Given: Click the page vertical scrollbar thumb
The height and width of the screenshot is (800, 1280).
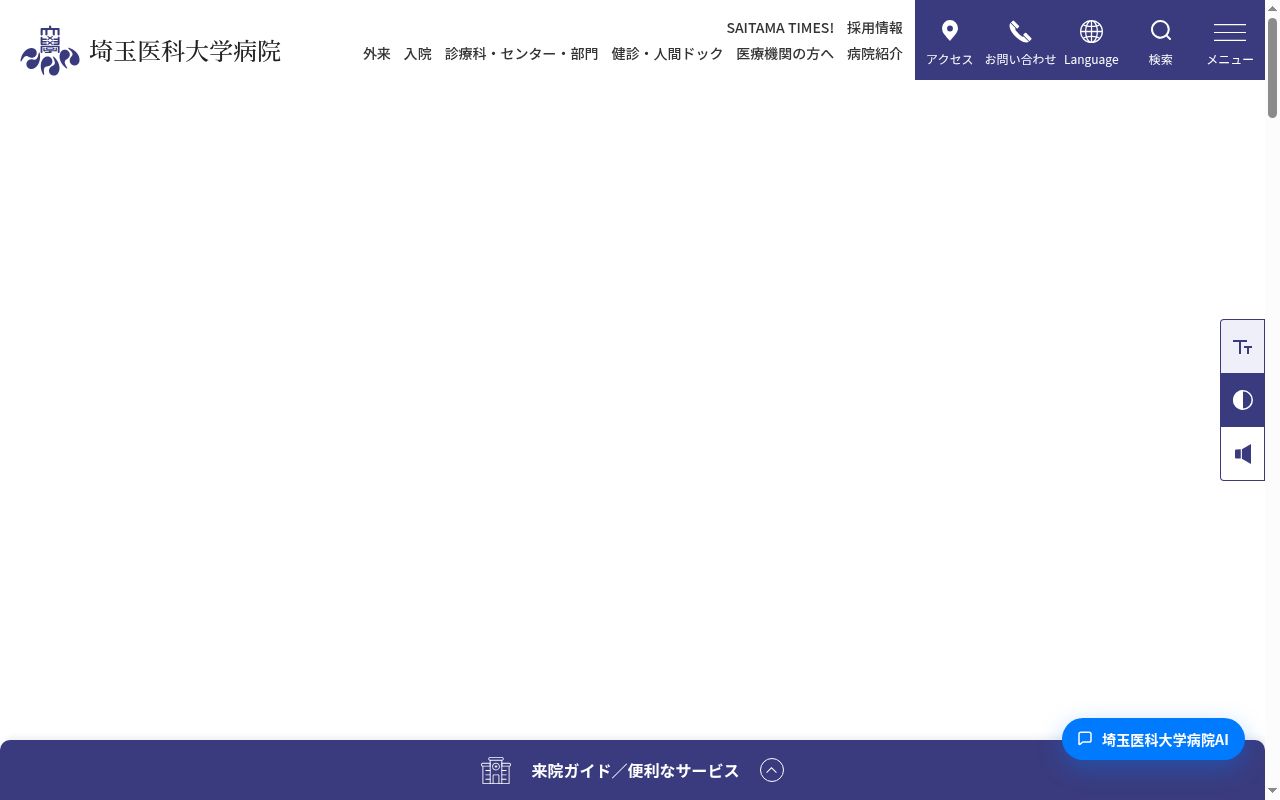Looking at the screenshot, I should click(1273, 68).
